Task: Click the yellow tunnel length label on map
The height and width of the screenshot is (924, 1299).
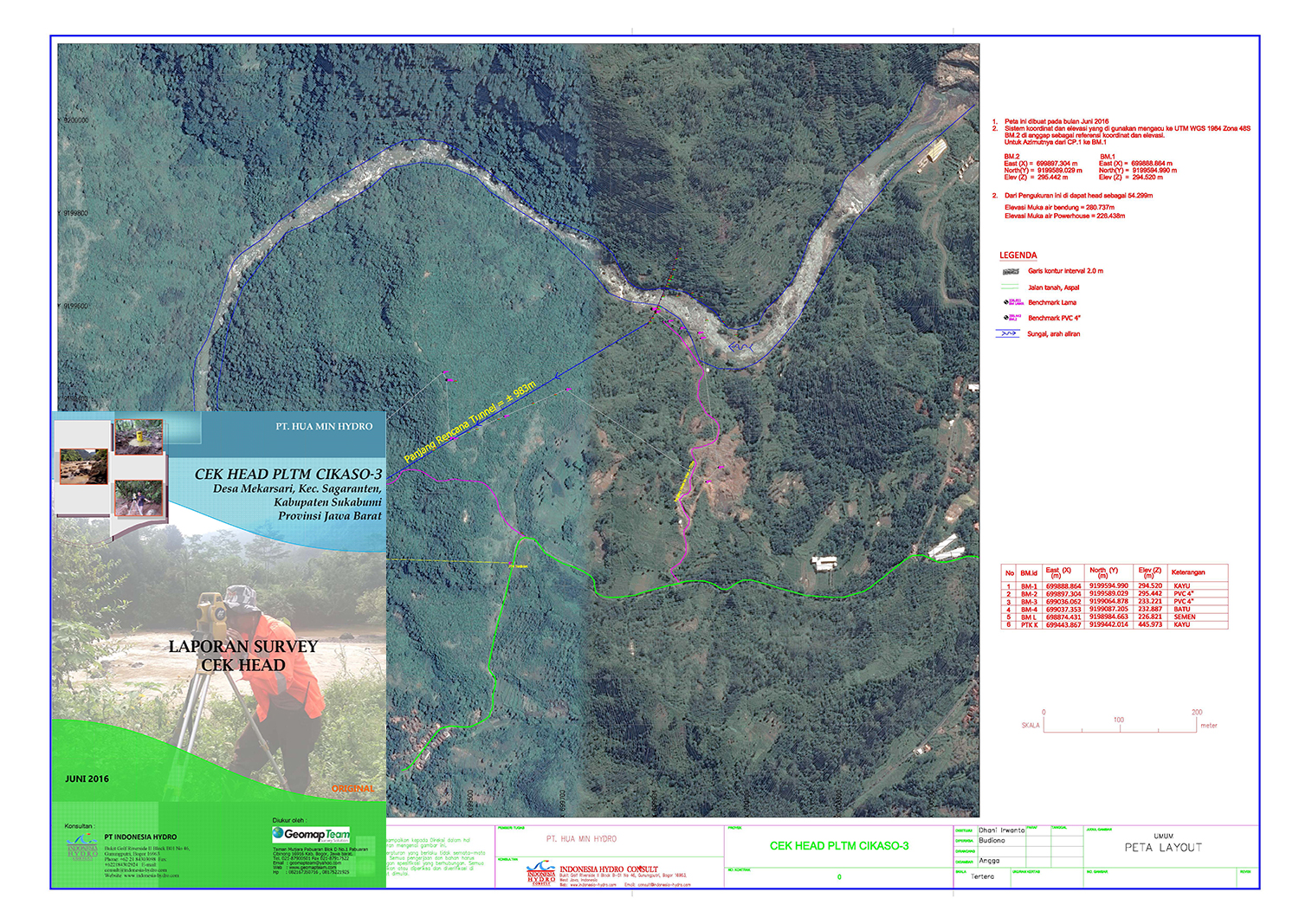Action: point(470,421)
